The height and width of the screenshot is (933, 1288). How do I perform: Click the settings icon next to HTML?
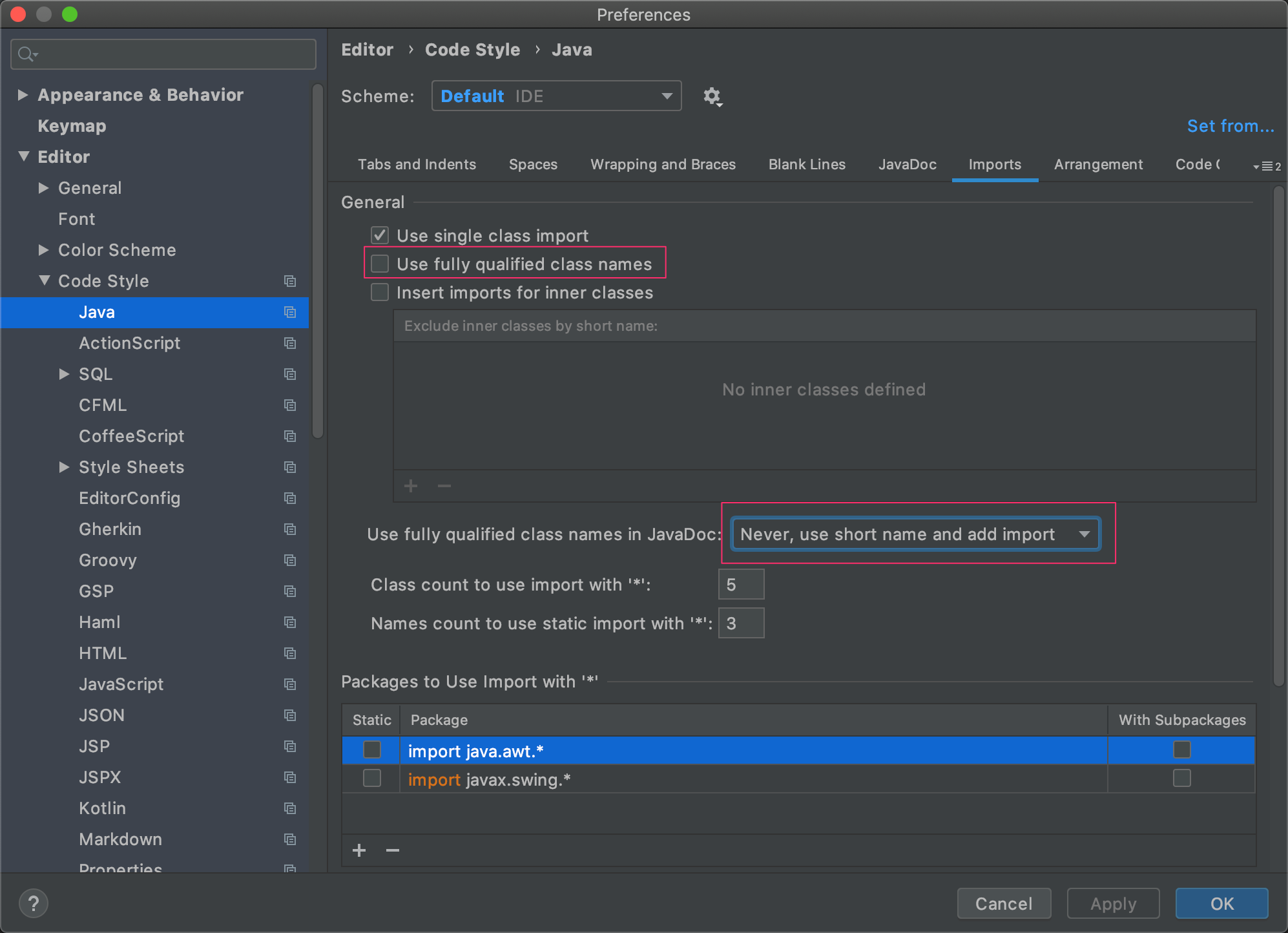pos(290,653)
